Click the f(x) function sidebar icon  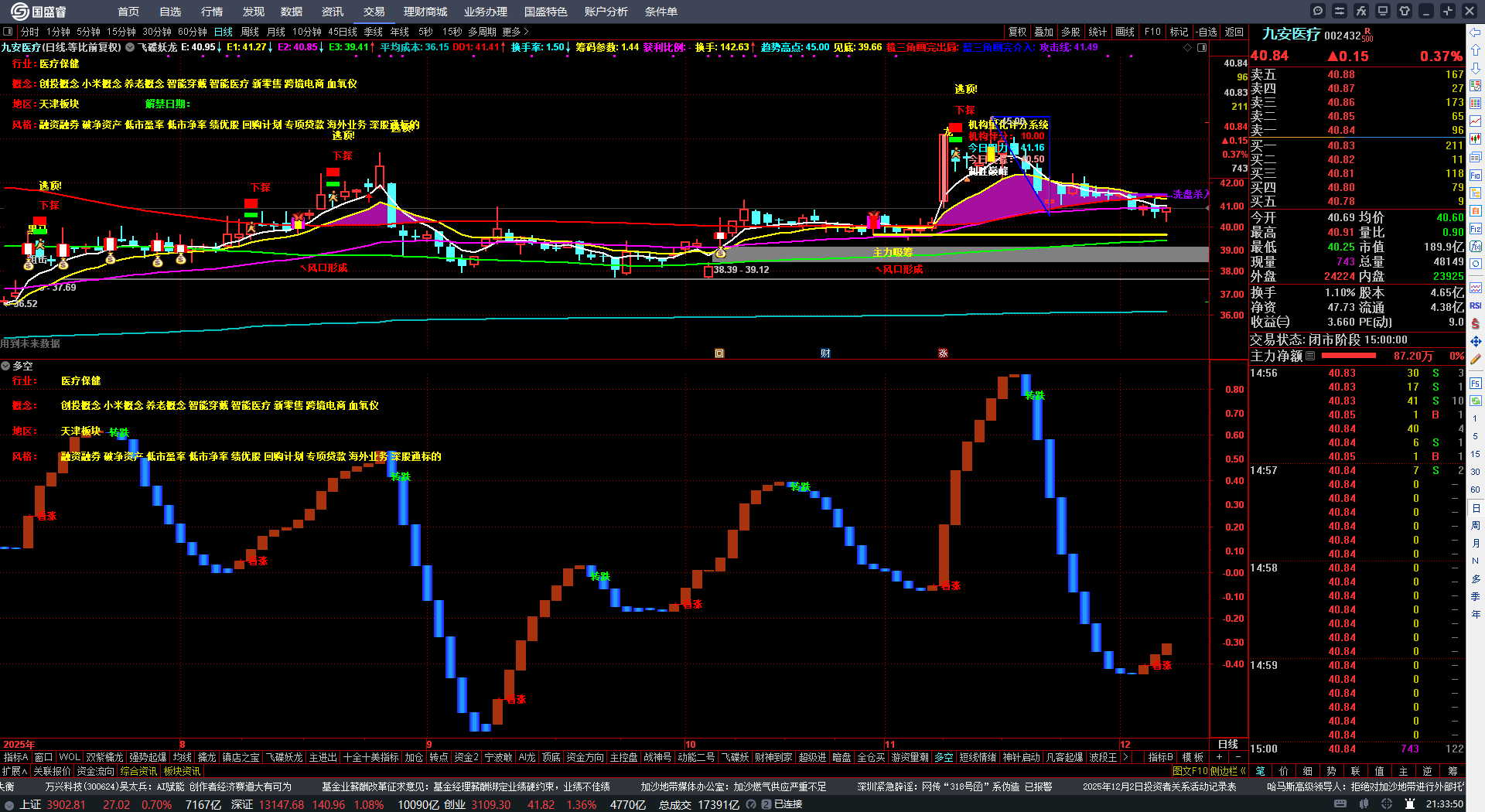pos(1476,247)
